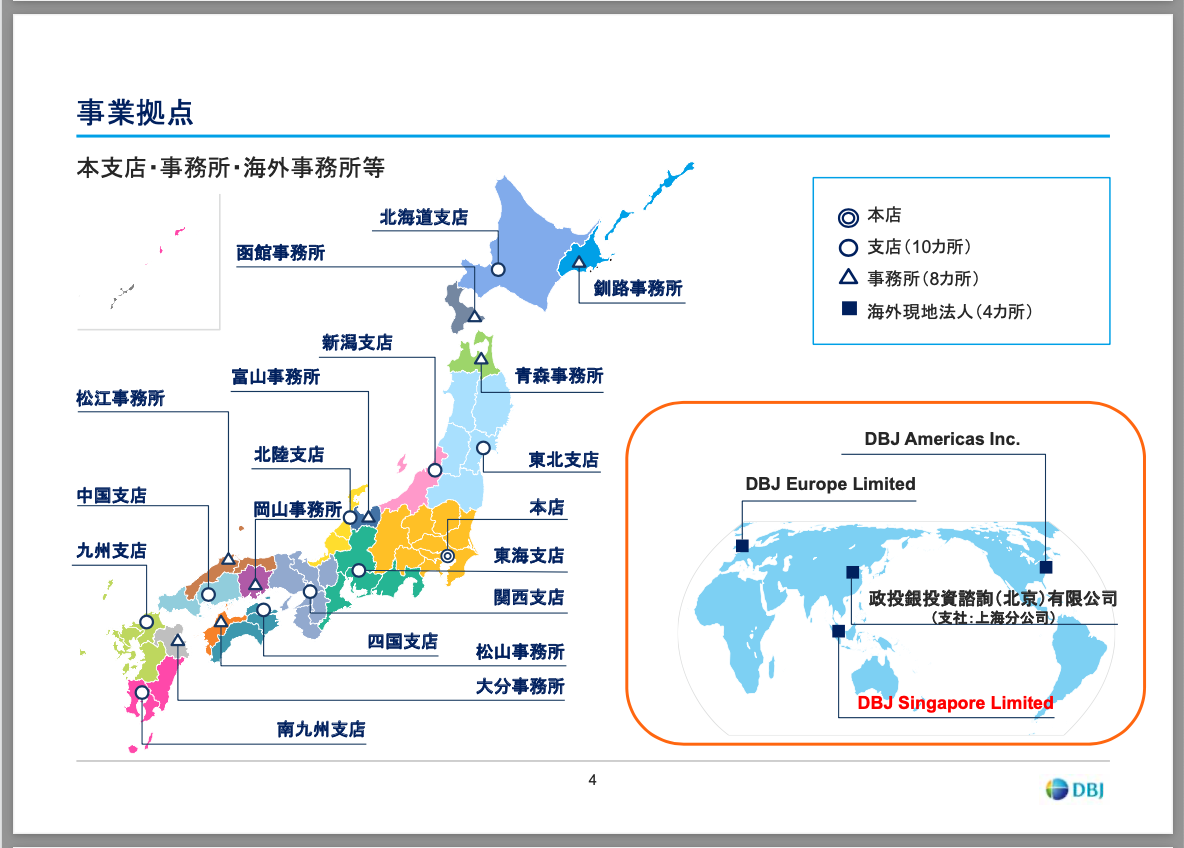Image resolution: width=1184 pixels, height=848 pixels.
Task: Pick the Niigata branch circle marker
Action: [x=435, y=470]
